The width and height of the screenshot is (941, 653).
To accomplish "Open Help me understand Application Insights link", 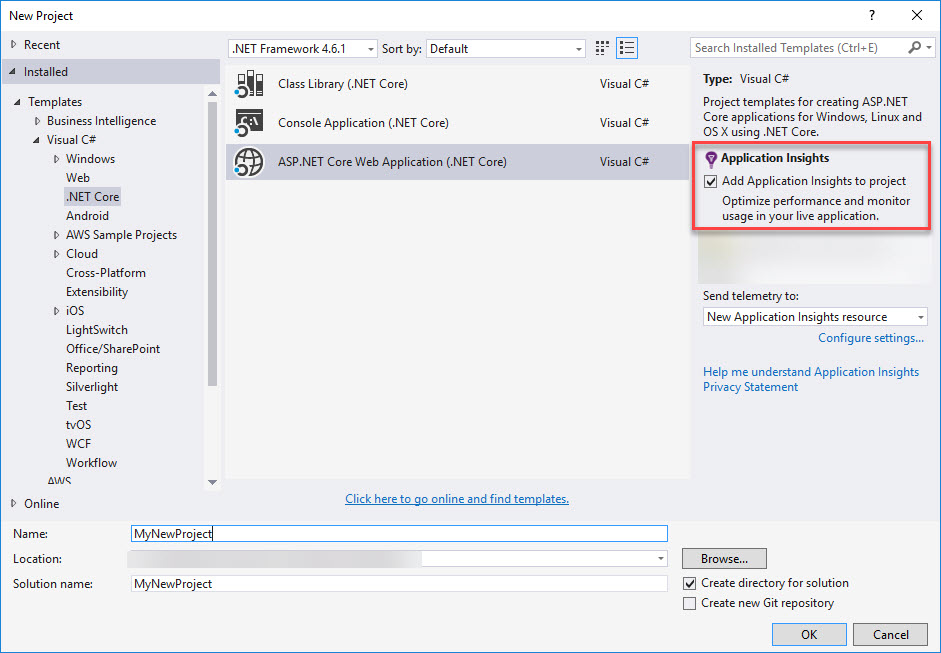I will click(x=811, y=372).
